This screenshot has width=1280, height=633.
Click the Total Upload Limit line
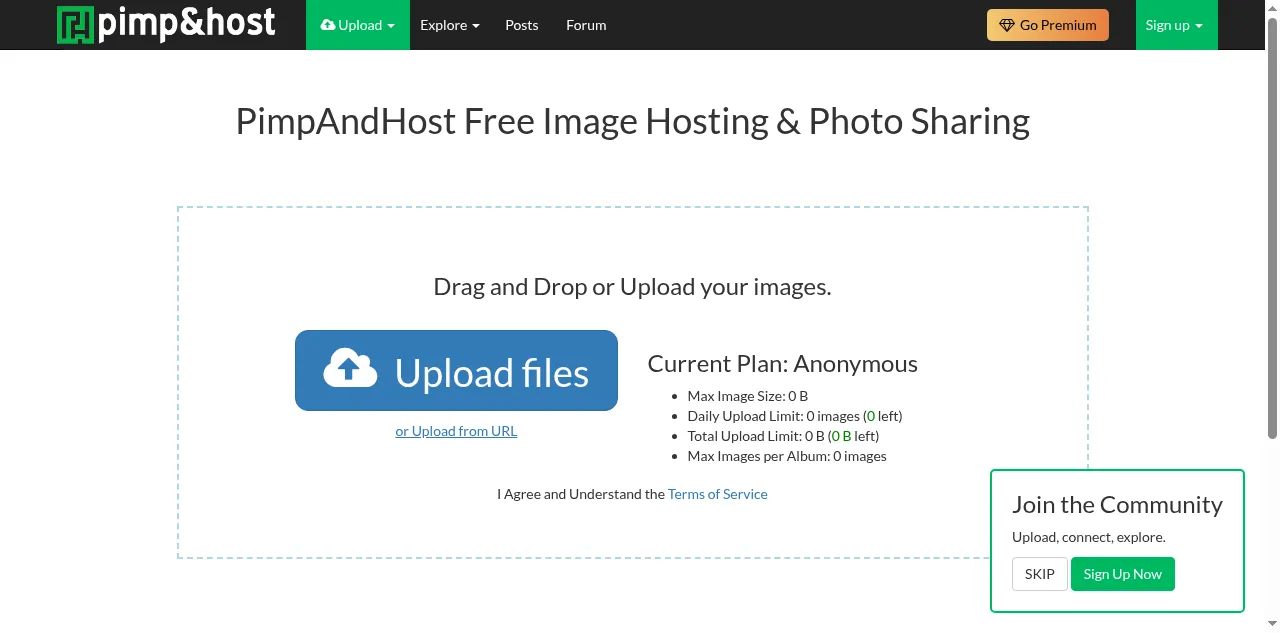coord(784,436)
